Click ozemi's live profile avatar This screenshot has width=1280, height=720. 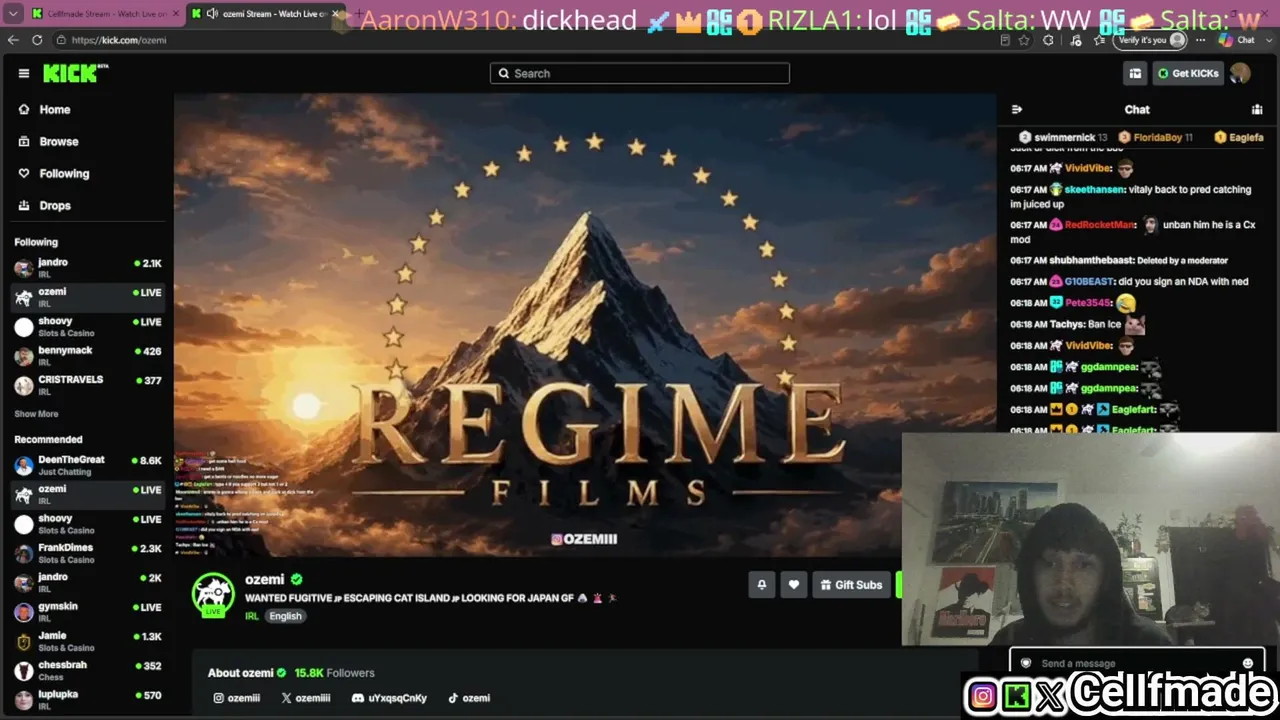coord(213,594)
